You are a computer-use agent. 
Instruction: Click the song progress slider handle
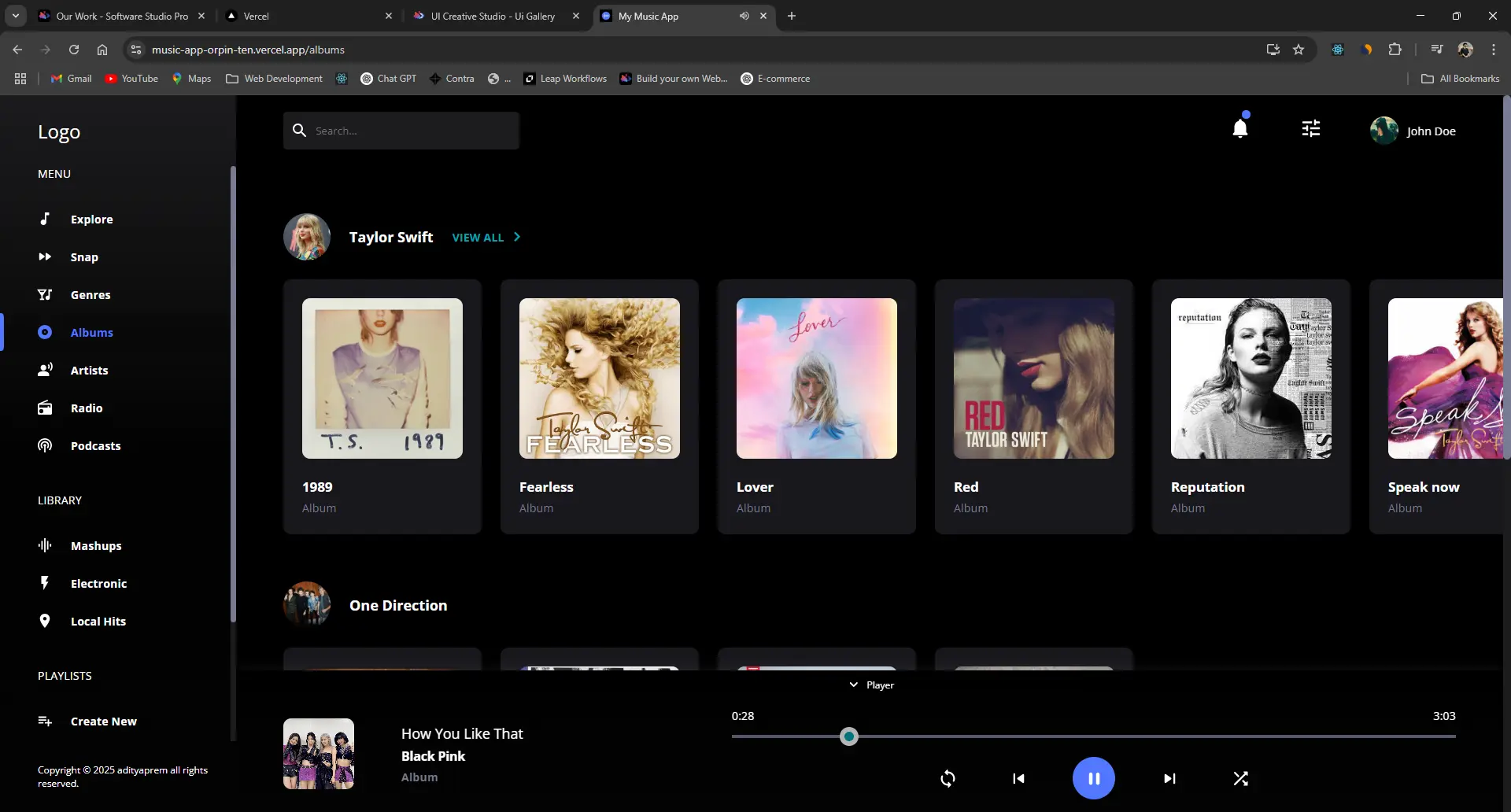[x=848, y=736]
